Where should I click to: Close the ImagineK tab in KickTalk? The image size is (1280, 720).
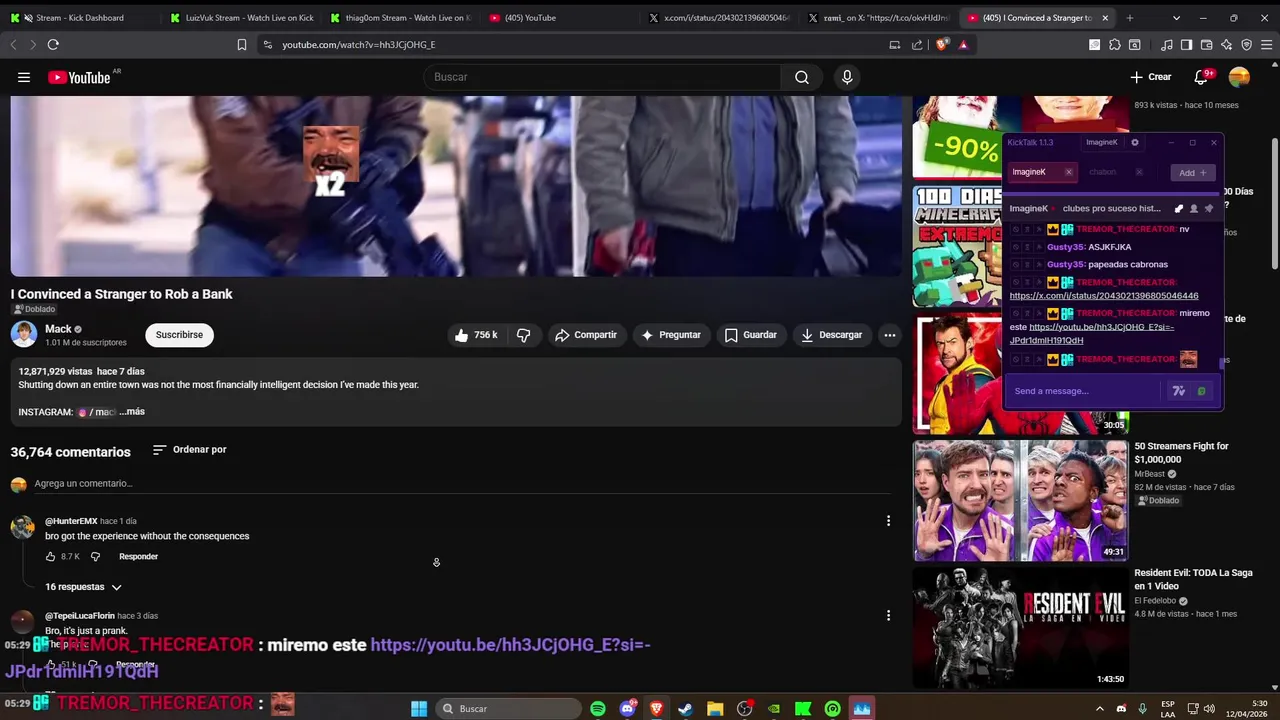(x=1068, y=172)
